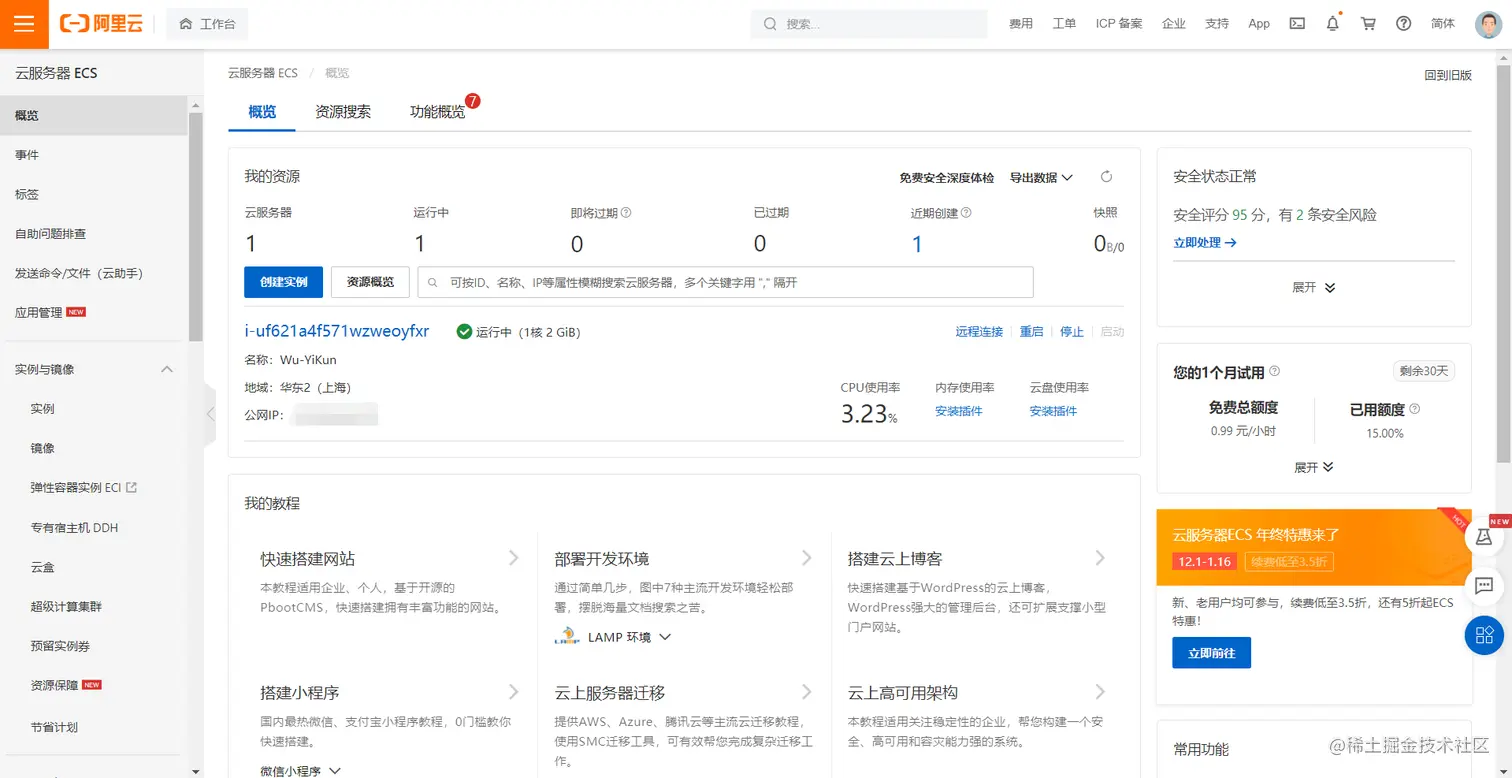Open the 导出数据 dropdown
Viewport: 1512px width, 778px height.
tap(1041, 177)
